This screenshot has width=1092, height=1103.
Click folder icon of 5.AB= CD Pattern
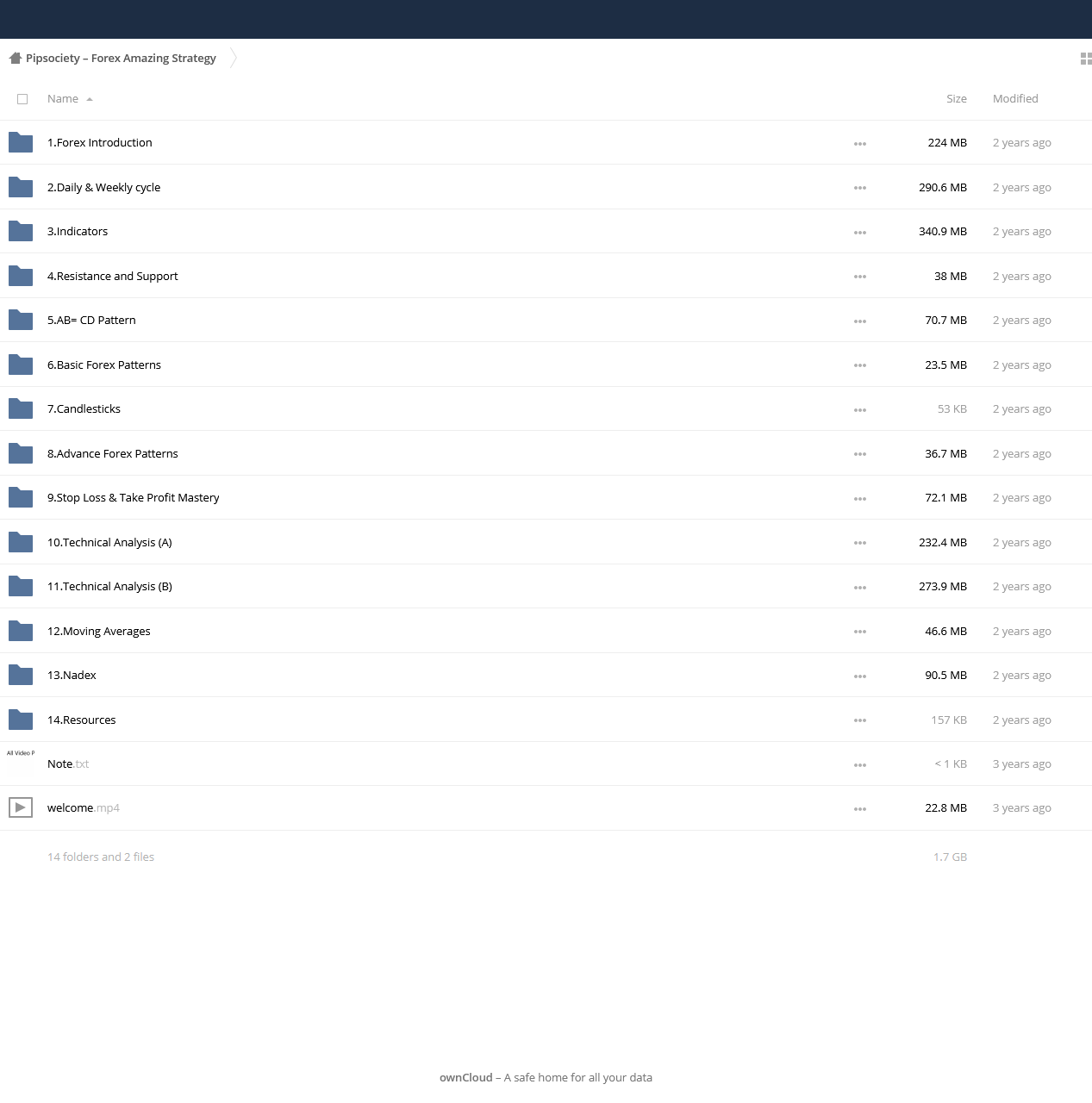21,320
